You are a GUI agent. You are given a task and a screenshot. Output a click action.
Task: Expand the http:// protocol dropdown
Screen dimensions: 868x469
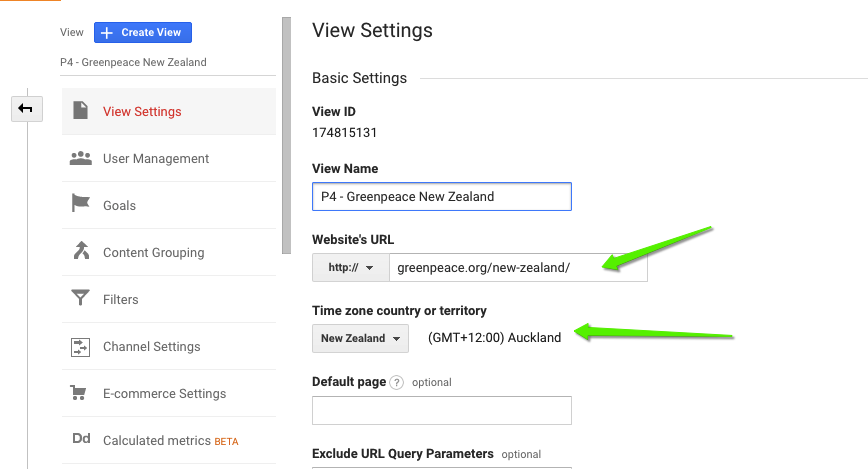coord(350,267)
